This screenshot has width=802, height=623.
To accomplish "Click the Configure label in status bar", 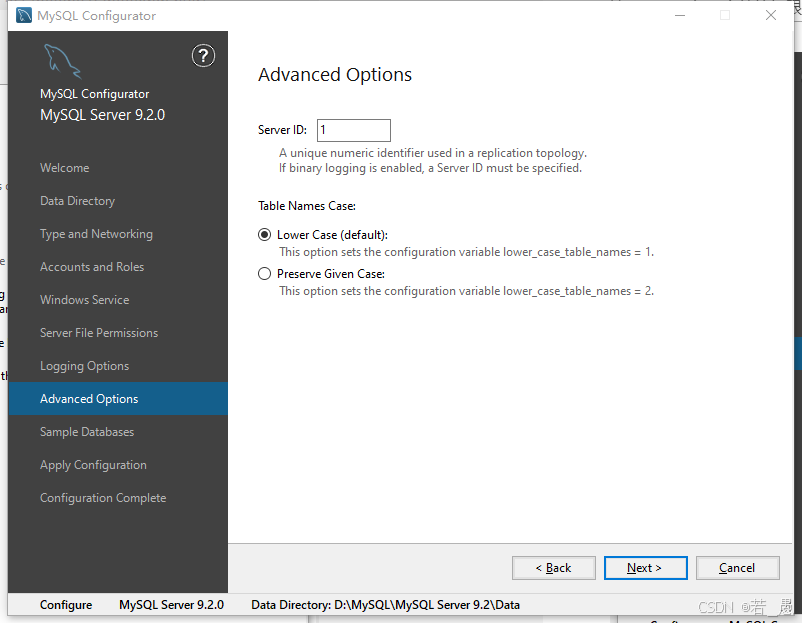I will [66, 605].
